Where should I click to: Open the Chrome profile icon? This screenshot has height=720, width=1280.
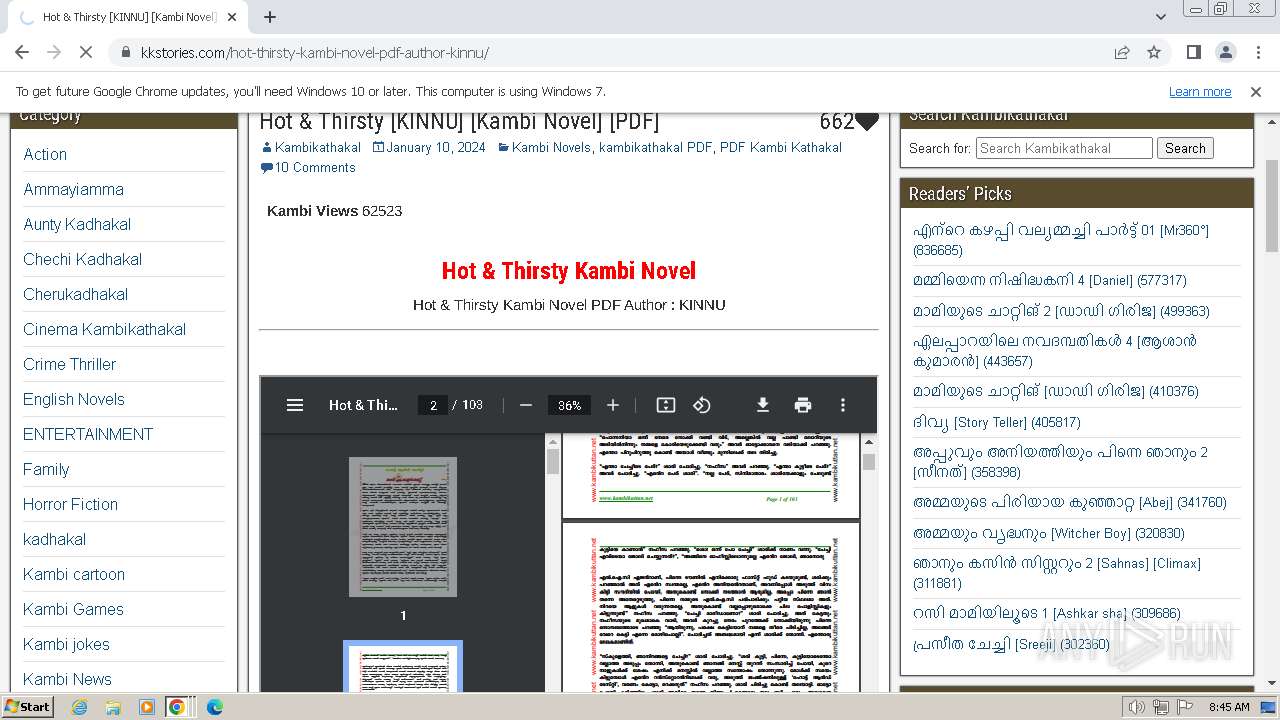(x=1226, y=52)
